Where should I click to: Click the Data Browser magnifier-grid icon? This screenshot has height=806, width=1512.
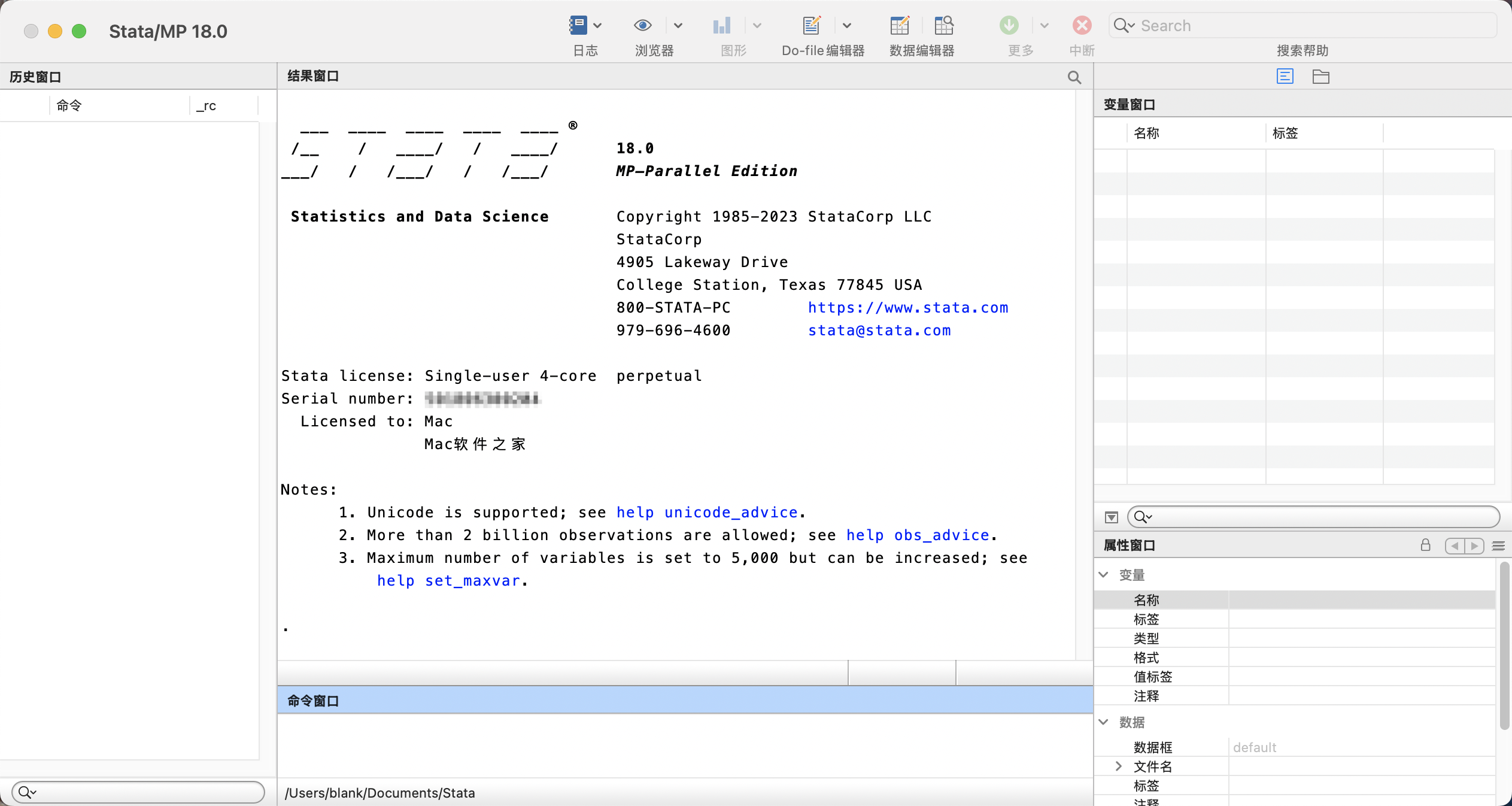[944, 25]
